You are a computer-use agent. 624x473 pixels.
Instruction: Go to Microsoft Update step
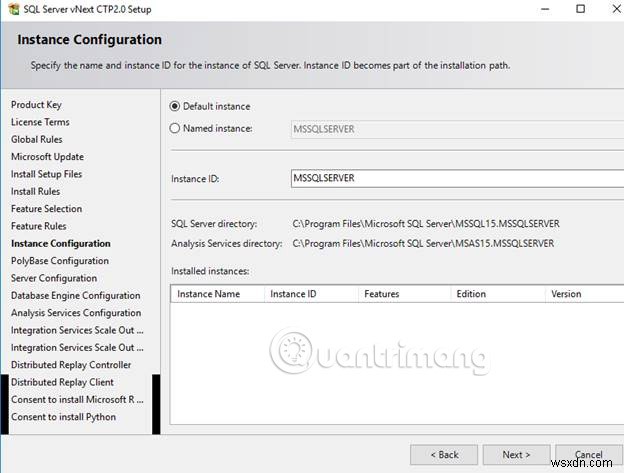click(47, 157)
